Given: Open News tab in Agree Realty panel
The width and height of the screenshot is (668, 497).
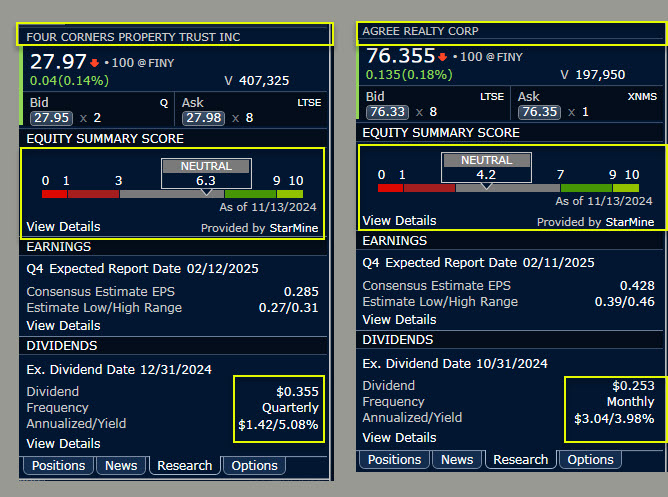Looking at the screenshot, I should pos(457,459).
